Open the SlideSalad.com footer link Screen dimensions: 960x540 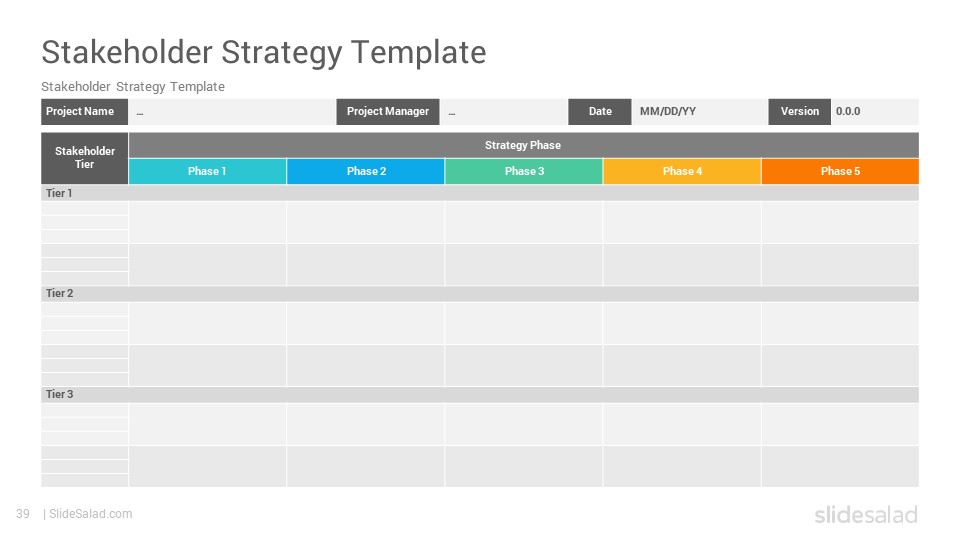pos(91,514)
